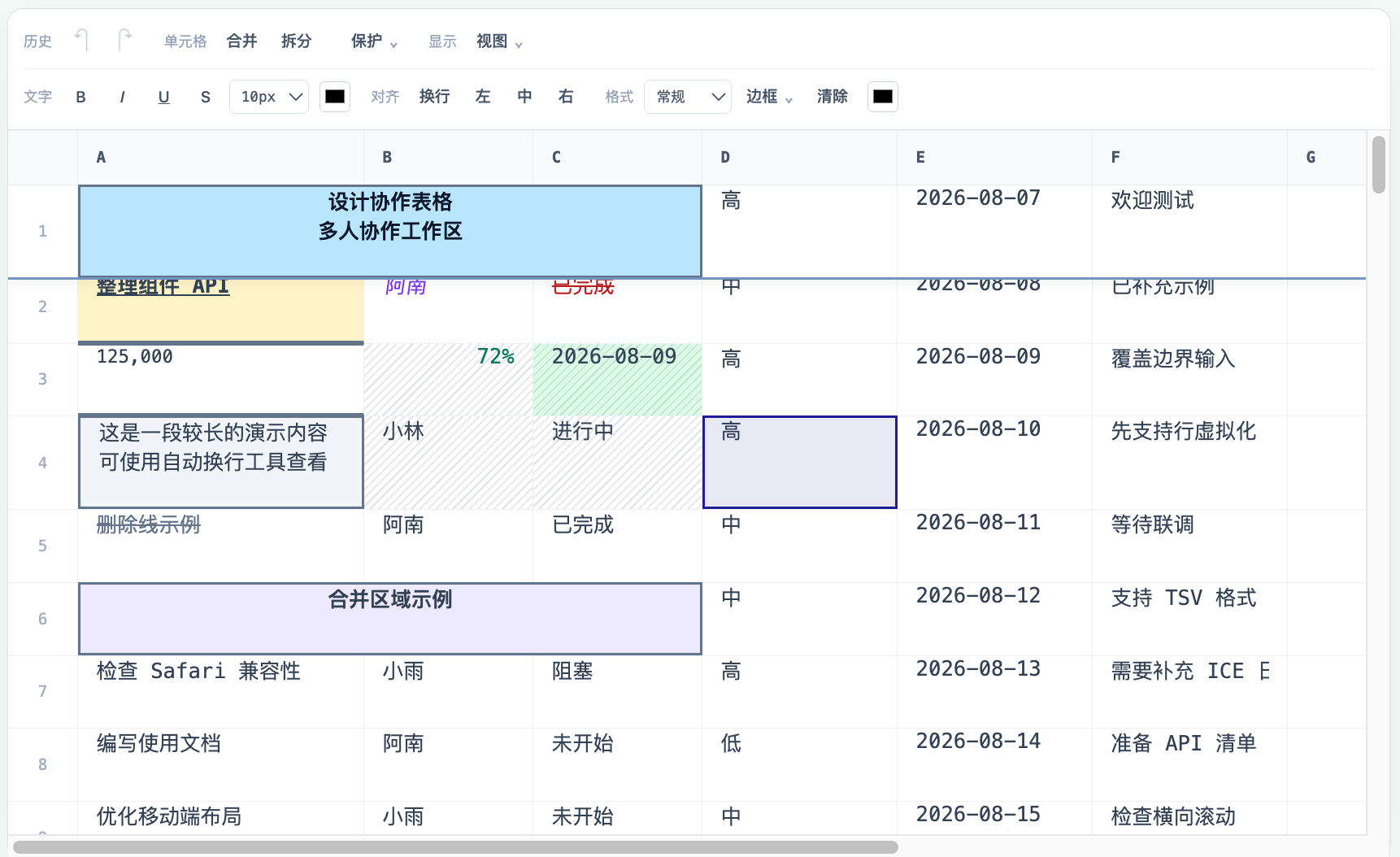This screenshot has height=857, width=1400.
Task: Align text right with 右
Action: pos(566,97)
